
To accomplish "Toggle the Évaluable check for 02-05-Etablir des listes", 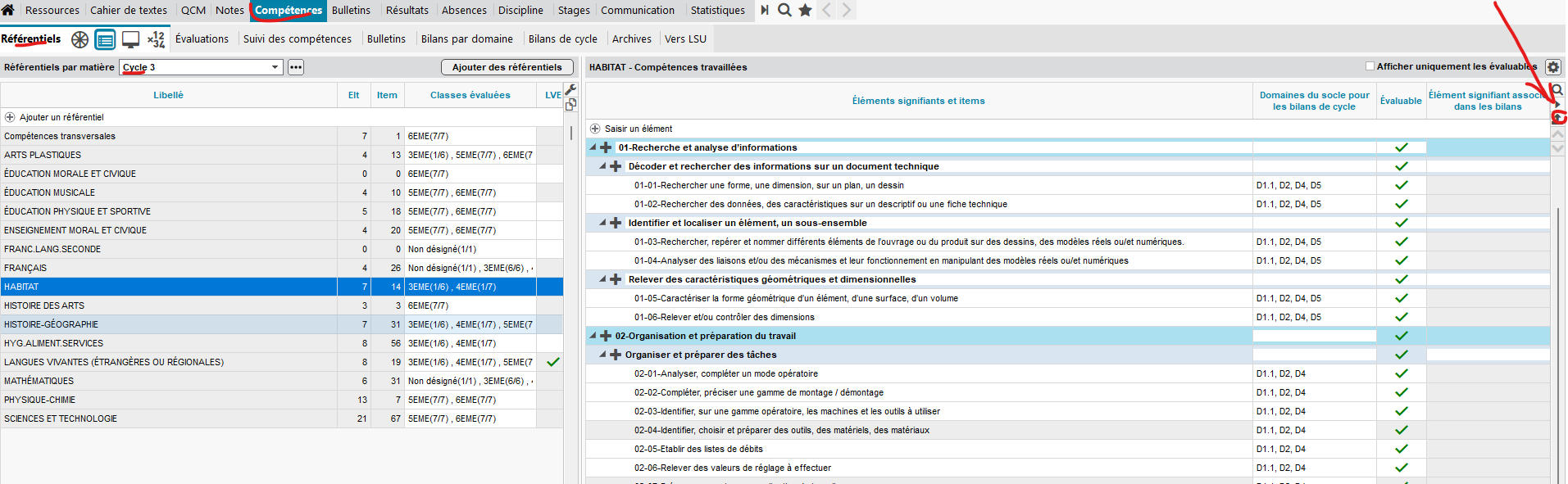I will point(1402,449).
